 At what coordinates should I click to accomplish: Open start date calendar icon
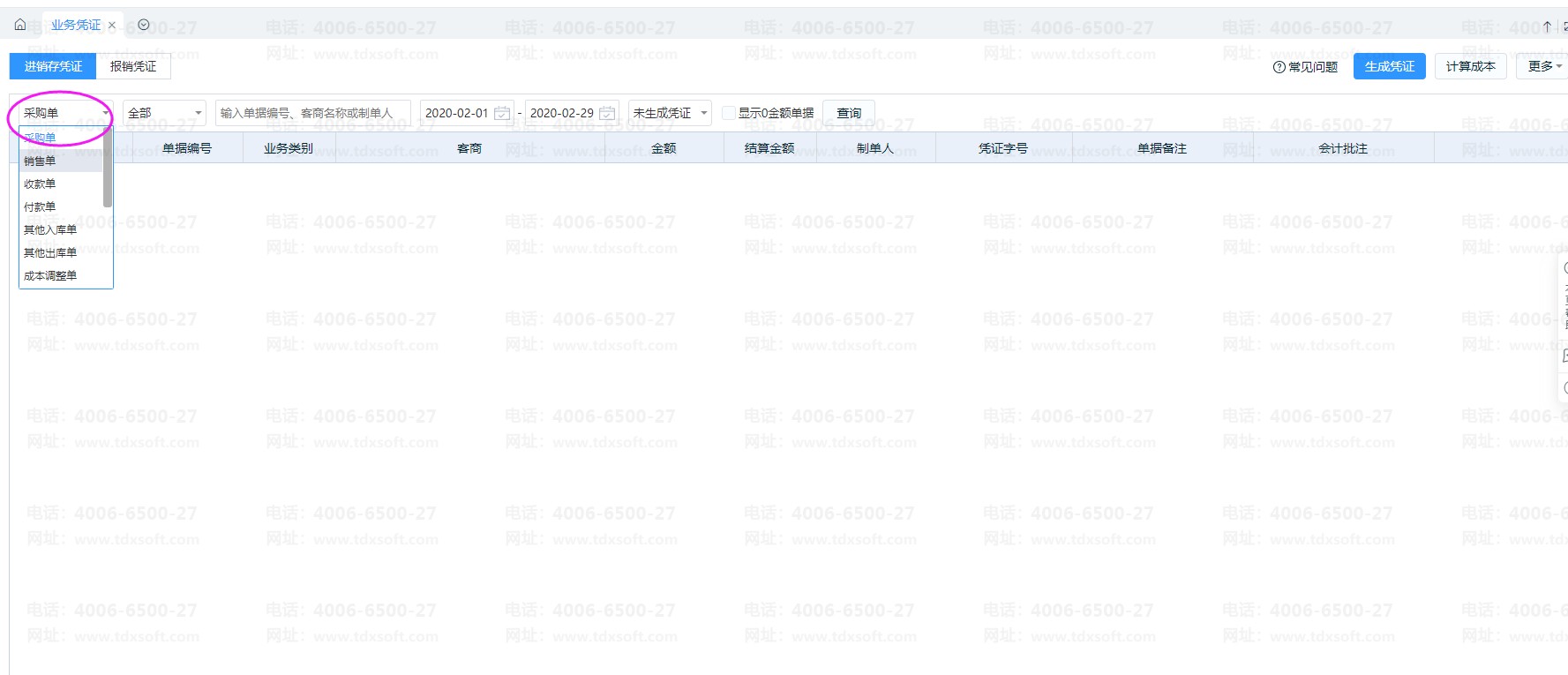(x=502, y=113)
